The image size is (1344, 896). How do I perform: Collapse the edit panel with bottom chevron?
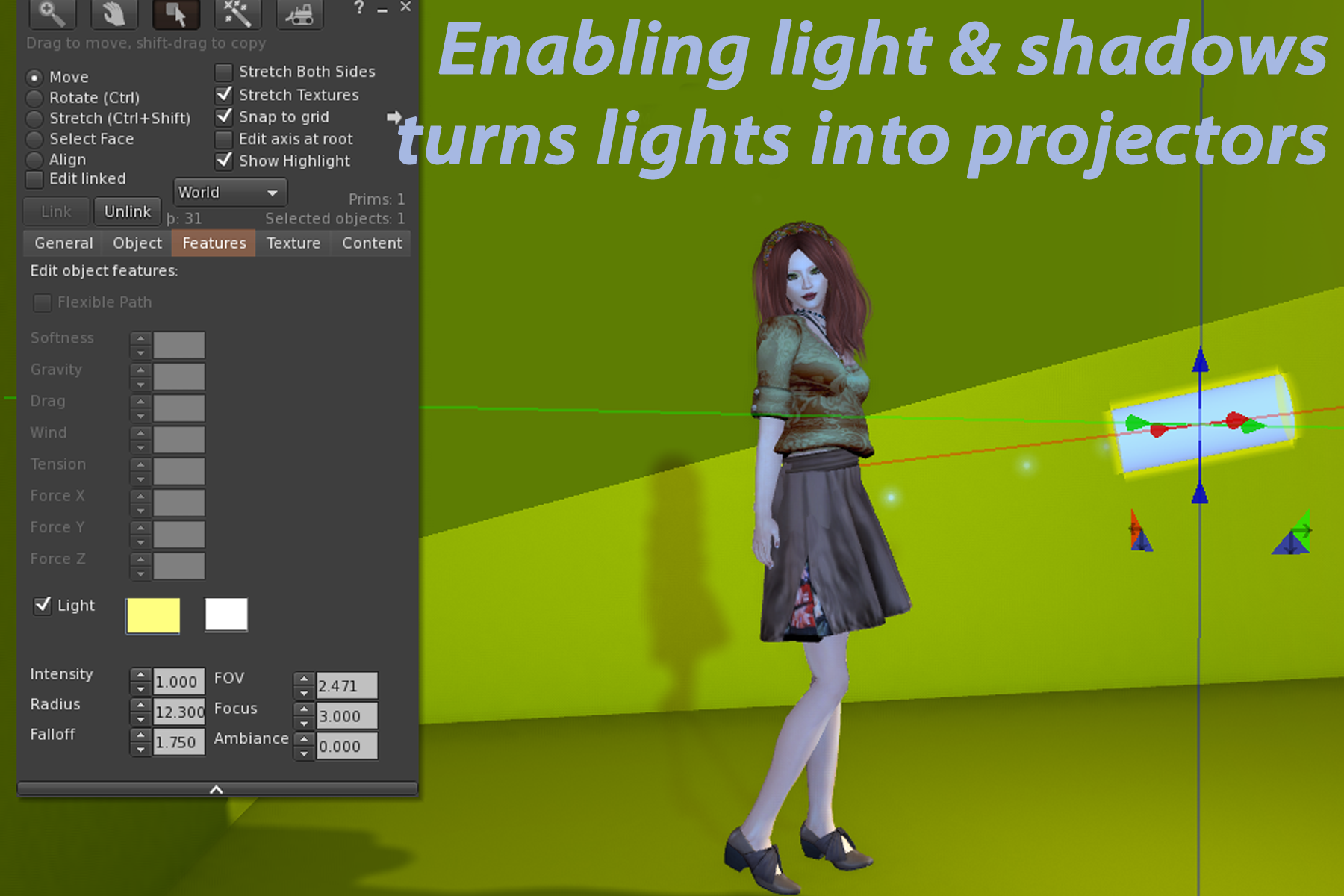click(217, 789)
